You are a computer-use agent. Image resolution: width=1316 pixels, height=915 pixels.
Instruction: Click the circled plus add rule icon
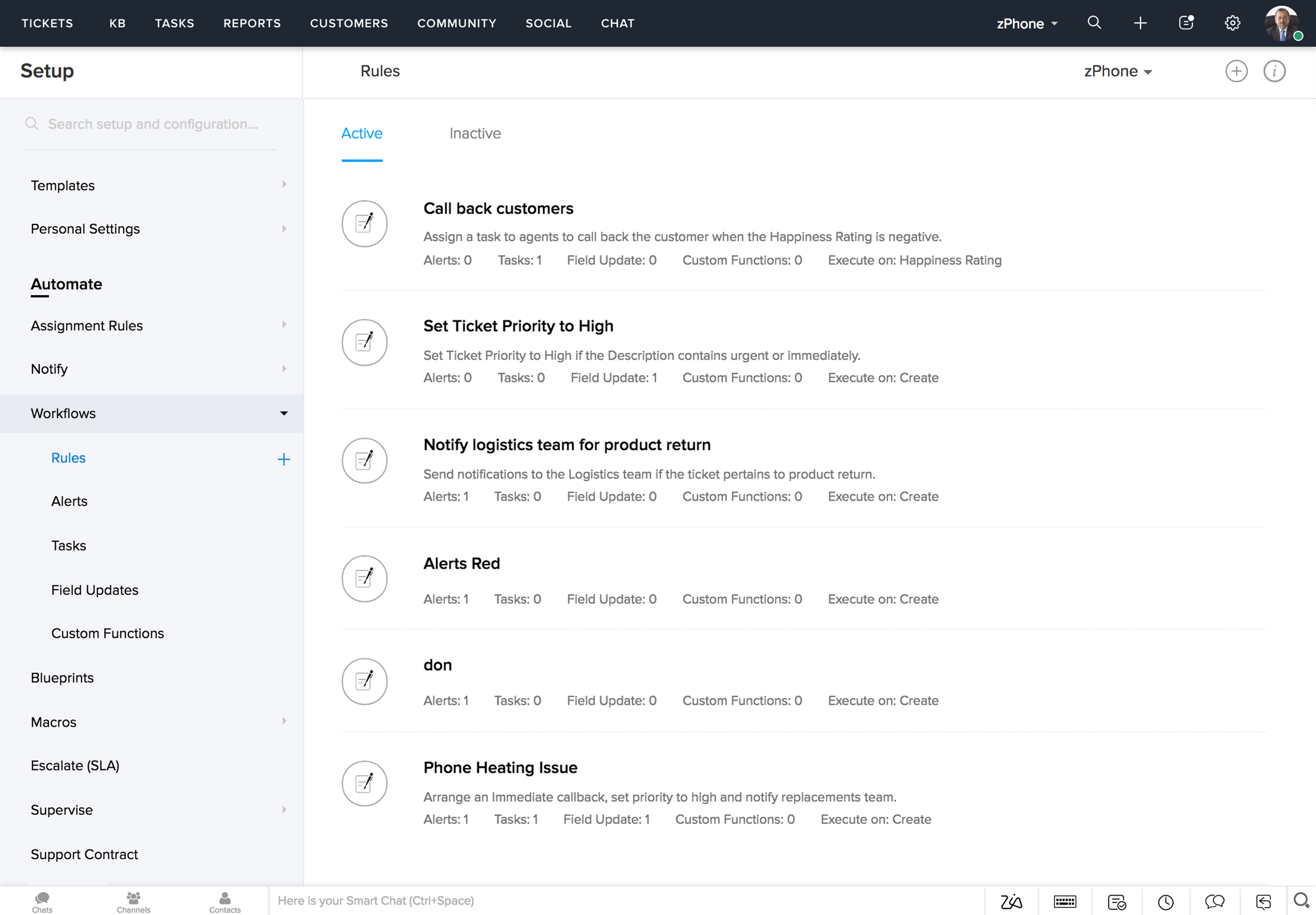(x=1236, y=71)
